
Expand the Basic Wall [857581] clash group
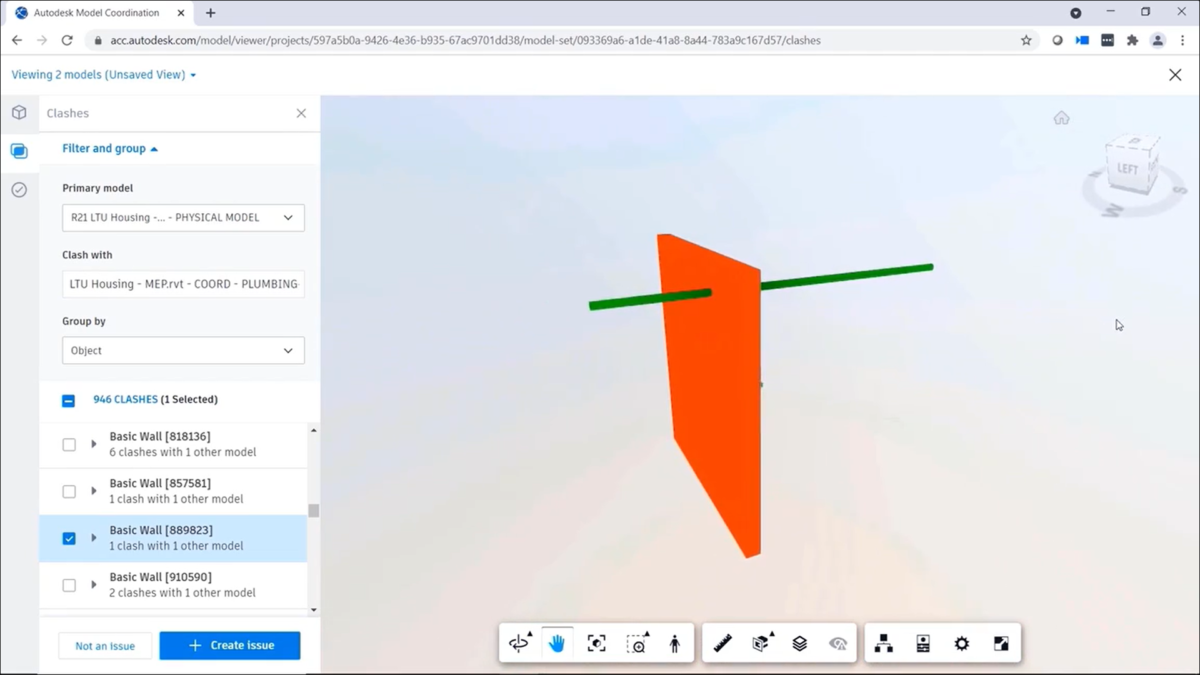(x=94, y=491)
